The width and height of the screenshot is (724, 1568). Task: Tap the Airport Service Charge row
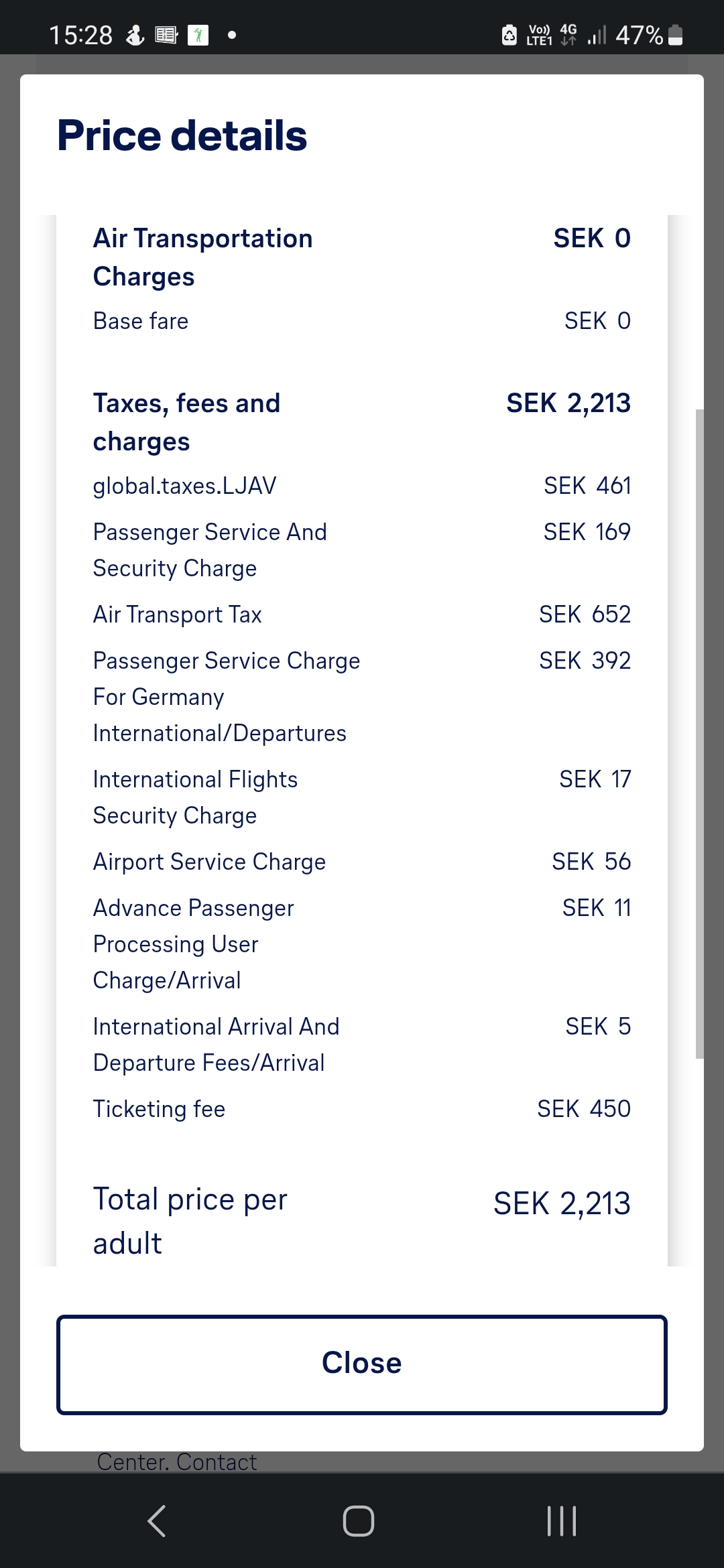(x=361, y=862)
